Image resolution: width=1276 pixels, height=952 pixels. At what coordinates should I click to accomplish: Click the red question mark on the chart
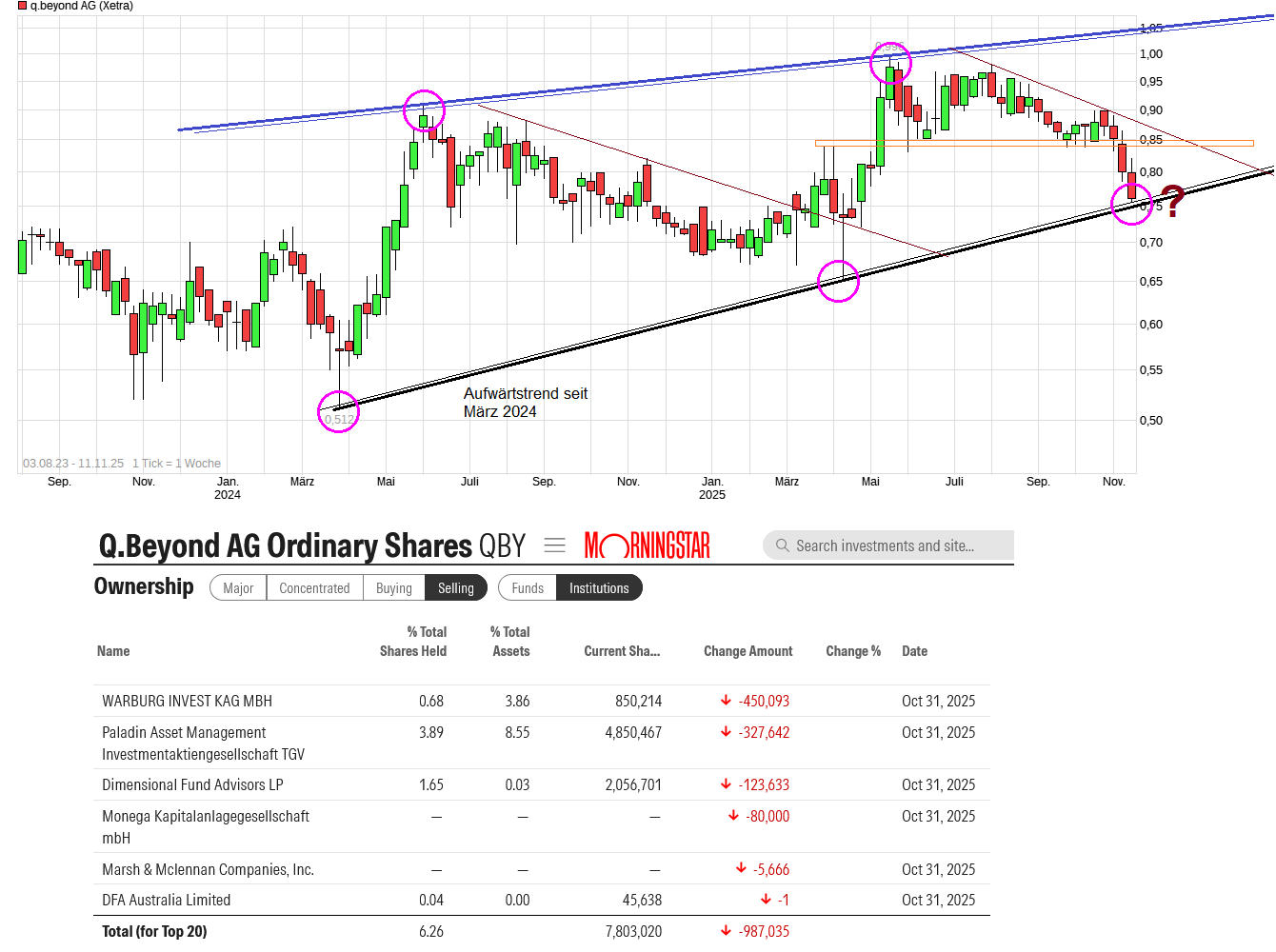tap(1173, 201)
